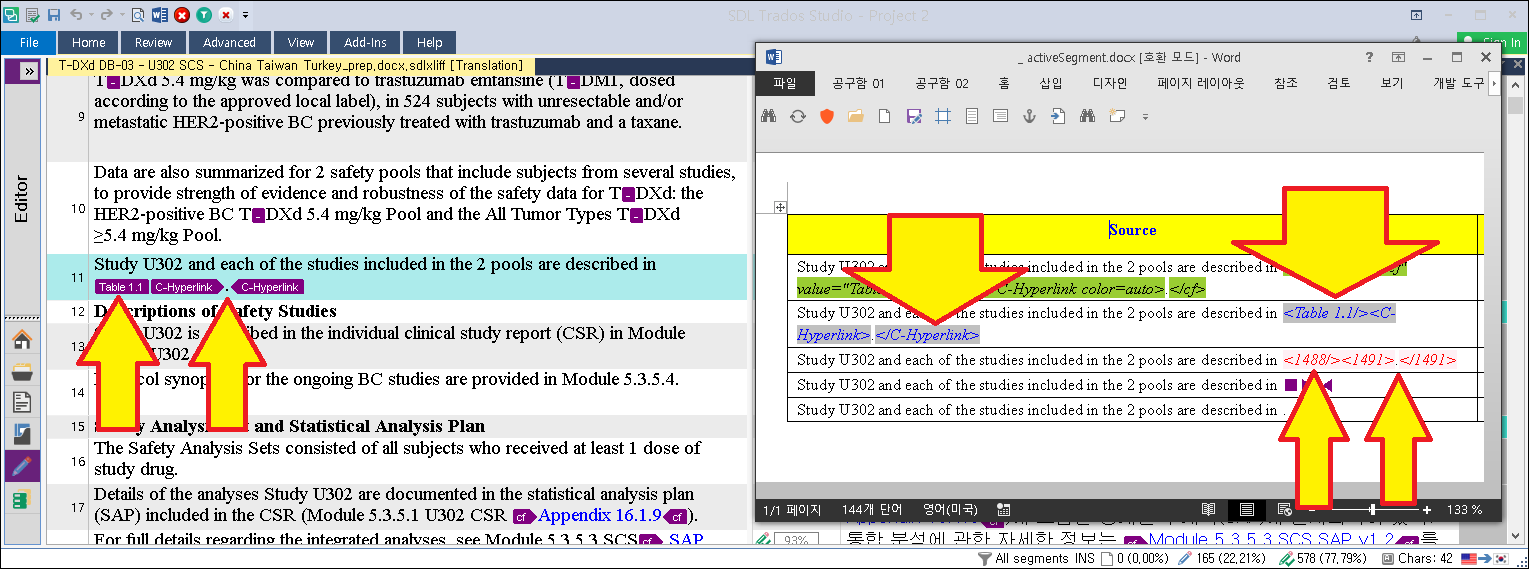Click the green circle T icon
The height and width of the screenshot is (569, 1529).
point(204,15)
